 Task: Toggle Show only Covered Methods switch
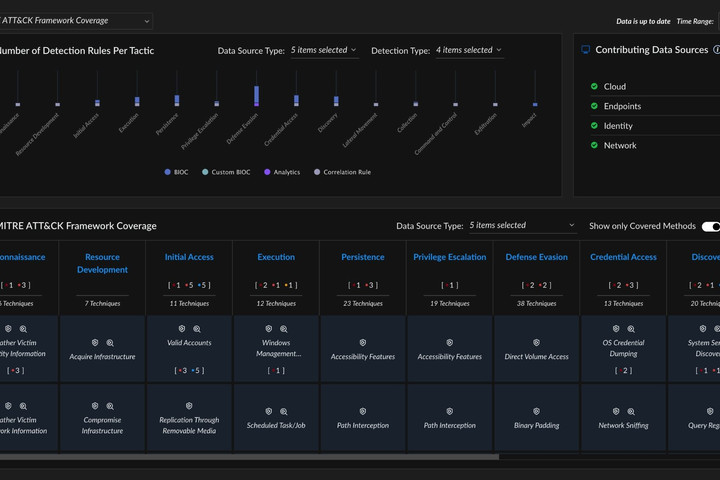(x=711, y=226)
